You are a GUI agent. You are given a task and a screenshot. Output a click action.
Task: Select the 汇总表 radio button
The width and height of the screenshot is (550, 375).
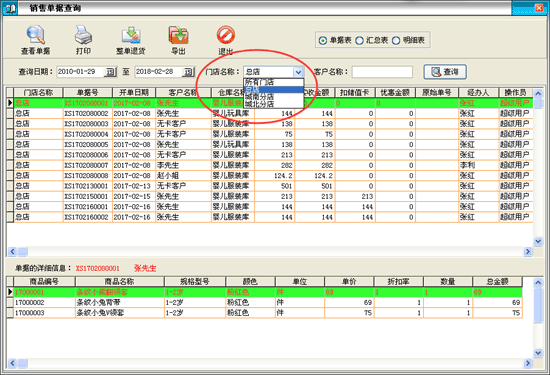coord(359,41)
